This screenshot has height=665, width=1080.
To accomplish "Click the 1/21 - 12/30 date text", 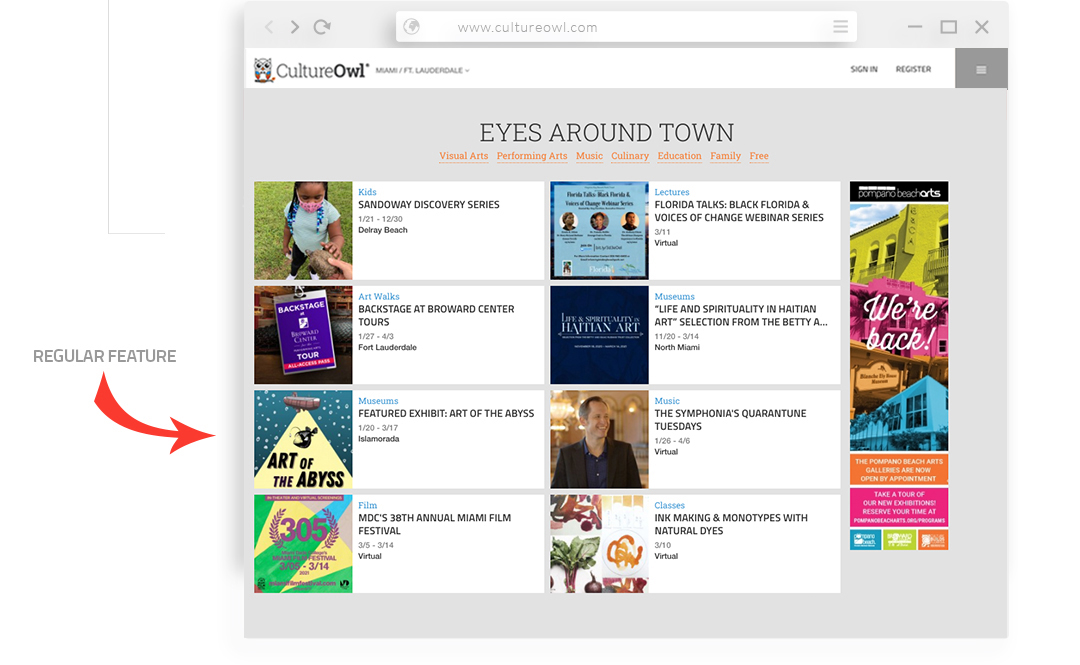I will coord(380,219).
